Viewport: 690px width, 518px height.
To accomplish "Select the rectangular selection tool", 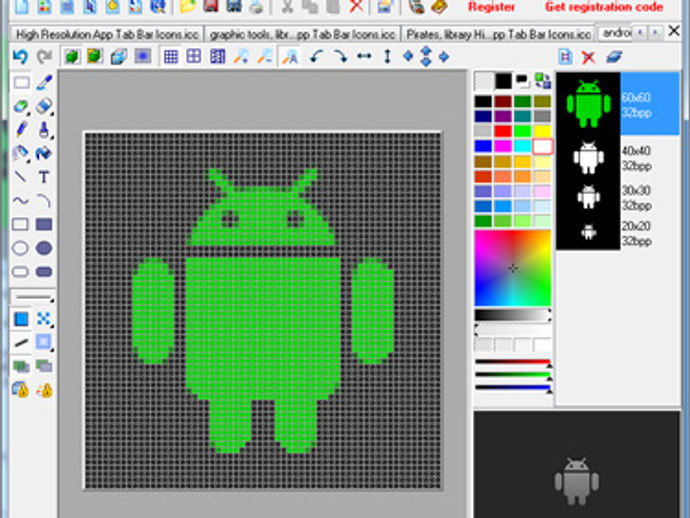I will (x=21, y=82).
